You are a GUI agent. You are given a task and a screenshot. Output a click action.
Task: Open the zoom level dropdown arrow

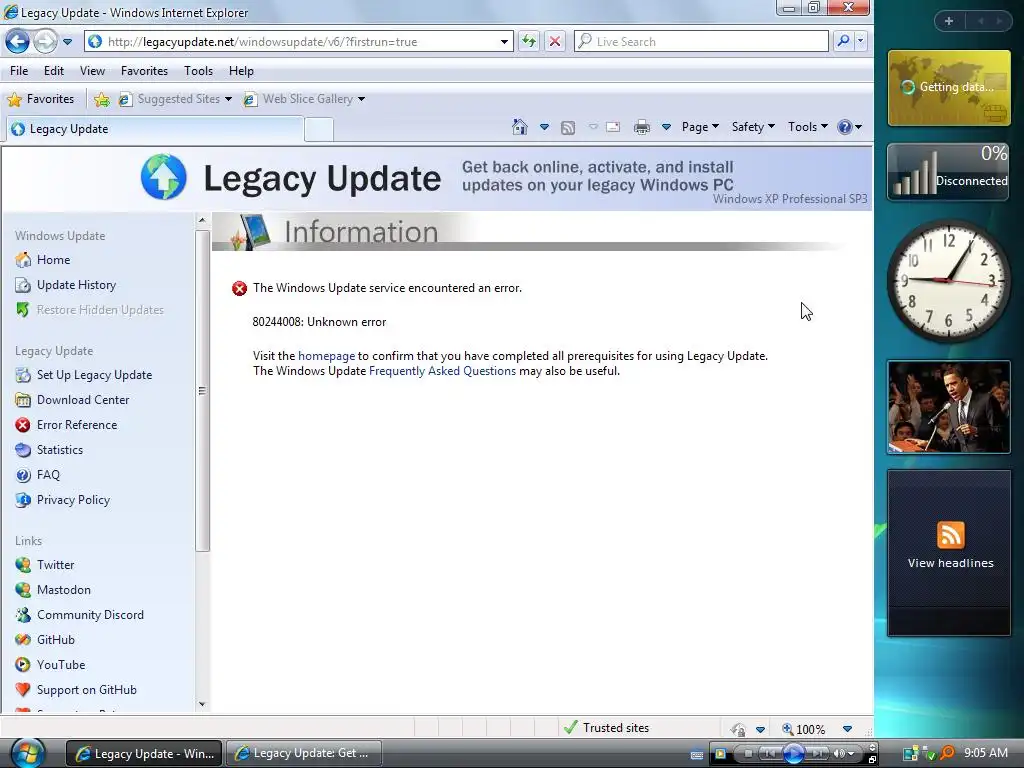(x=847, y=729)
